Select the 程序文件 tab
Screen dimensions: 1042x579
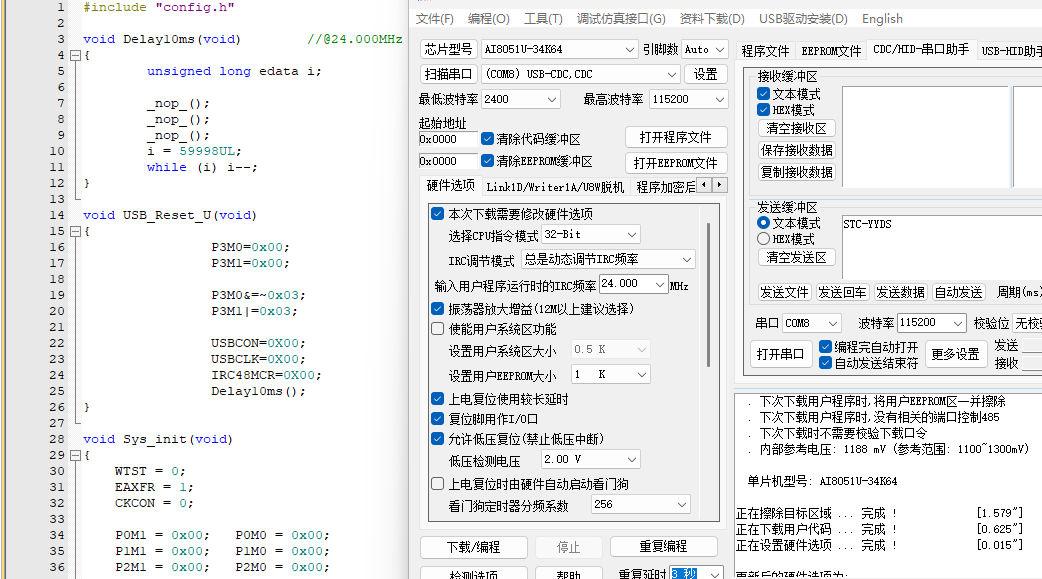click(765, 51)
